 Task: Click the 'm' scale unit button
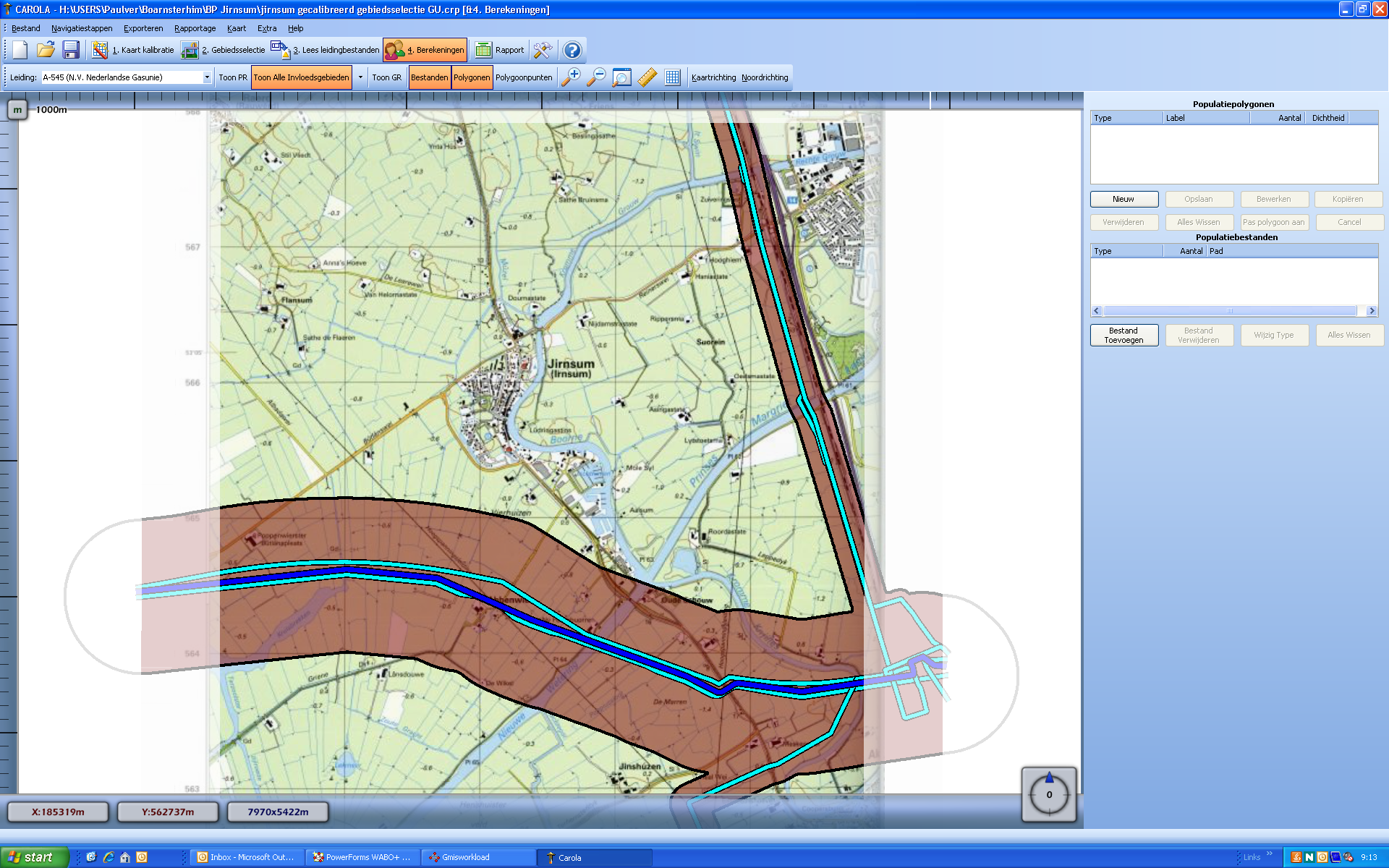pyautogui.click(x=17, y=110)
